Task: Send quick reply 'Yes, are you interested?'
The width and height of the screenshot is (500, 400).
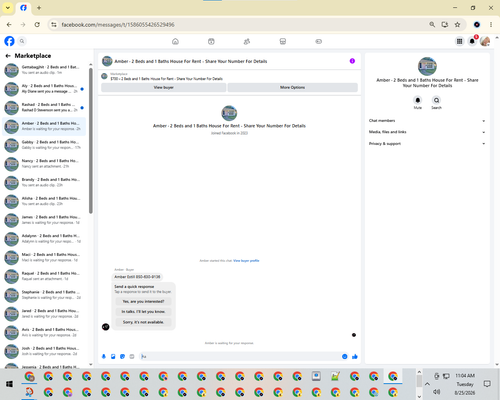Action: (143, 301)
